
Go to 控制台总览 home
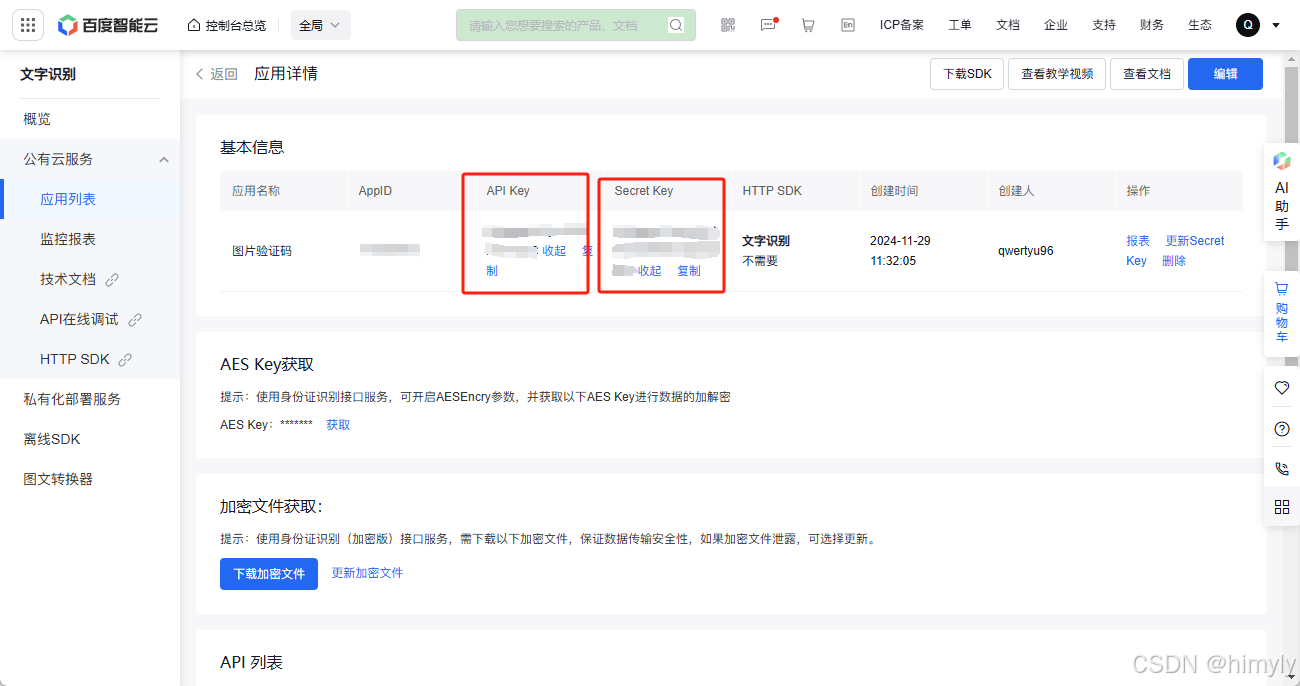tap(227, 25)
